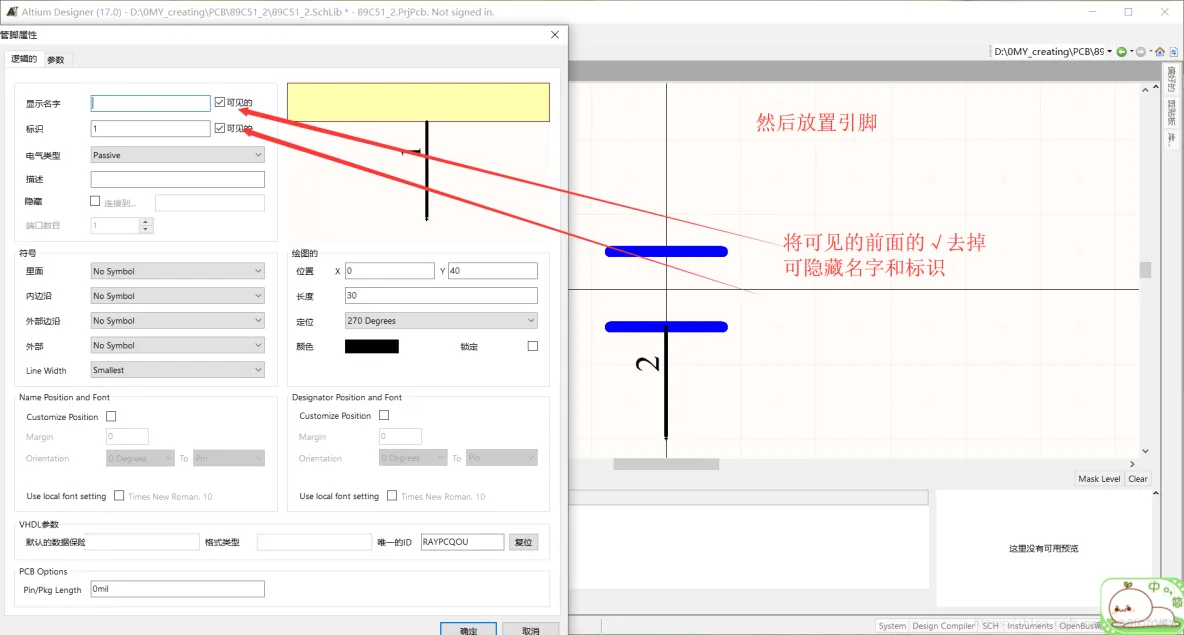This screenshot has width=1184, height=635.
Task: Click the X position field
Action: (390, 270)
